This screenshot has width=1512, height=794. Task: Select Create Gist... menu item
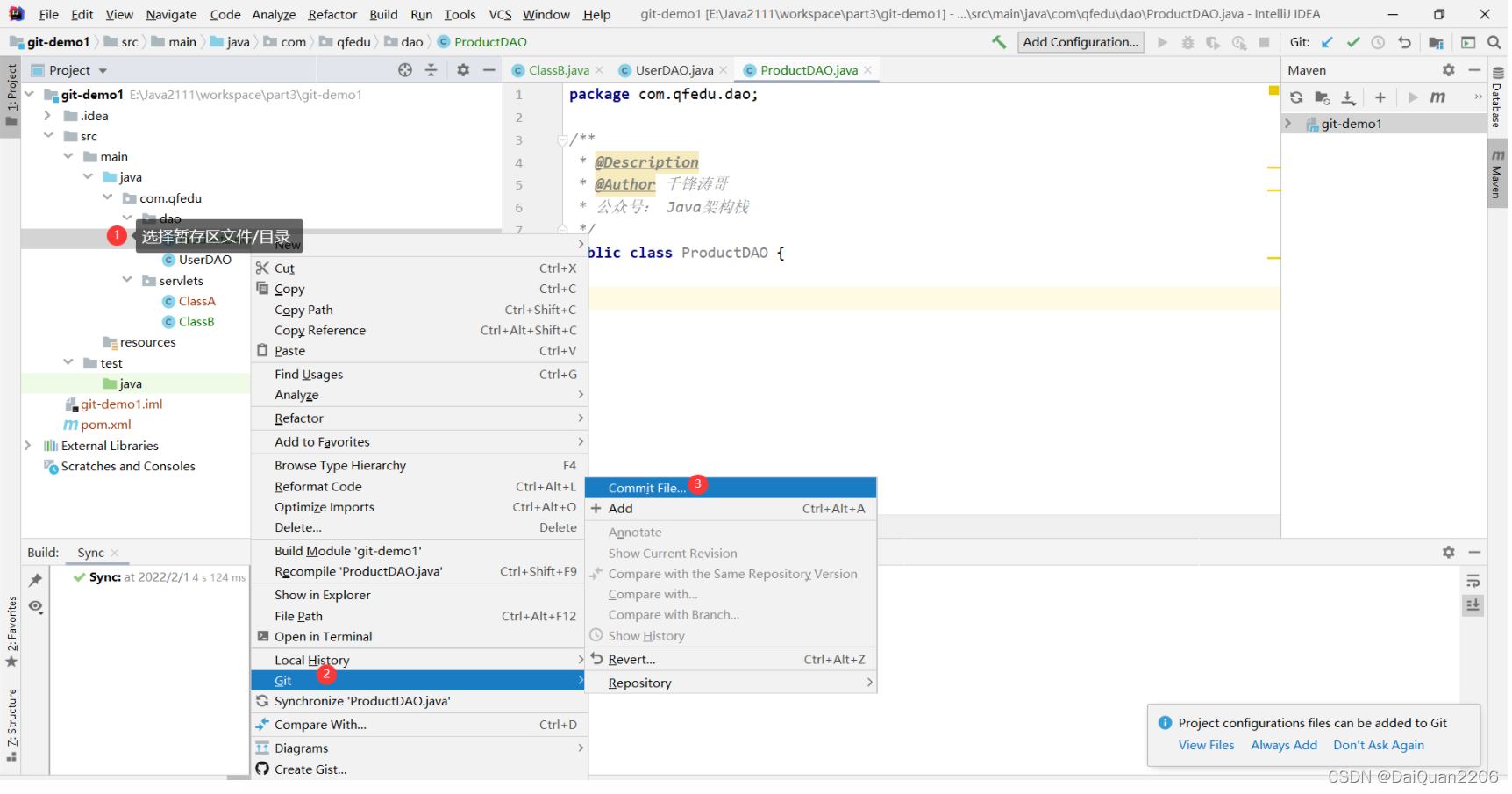click(x=417, y=769)
